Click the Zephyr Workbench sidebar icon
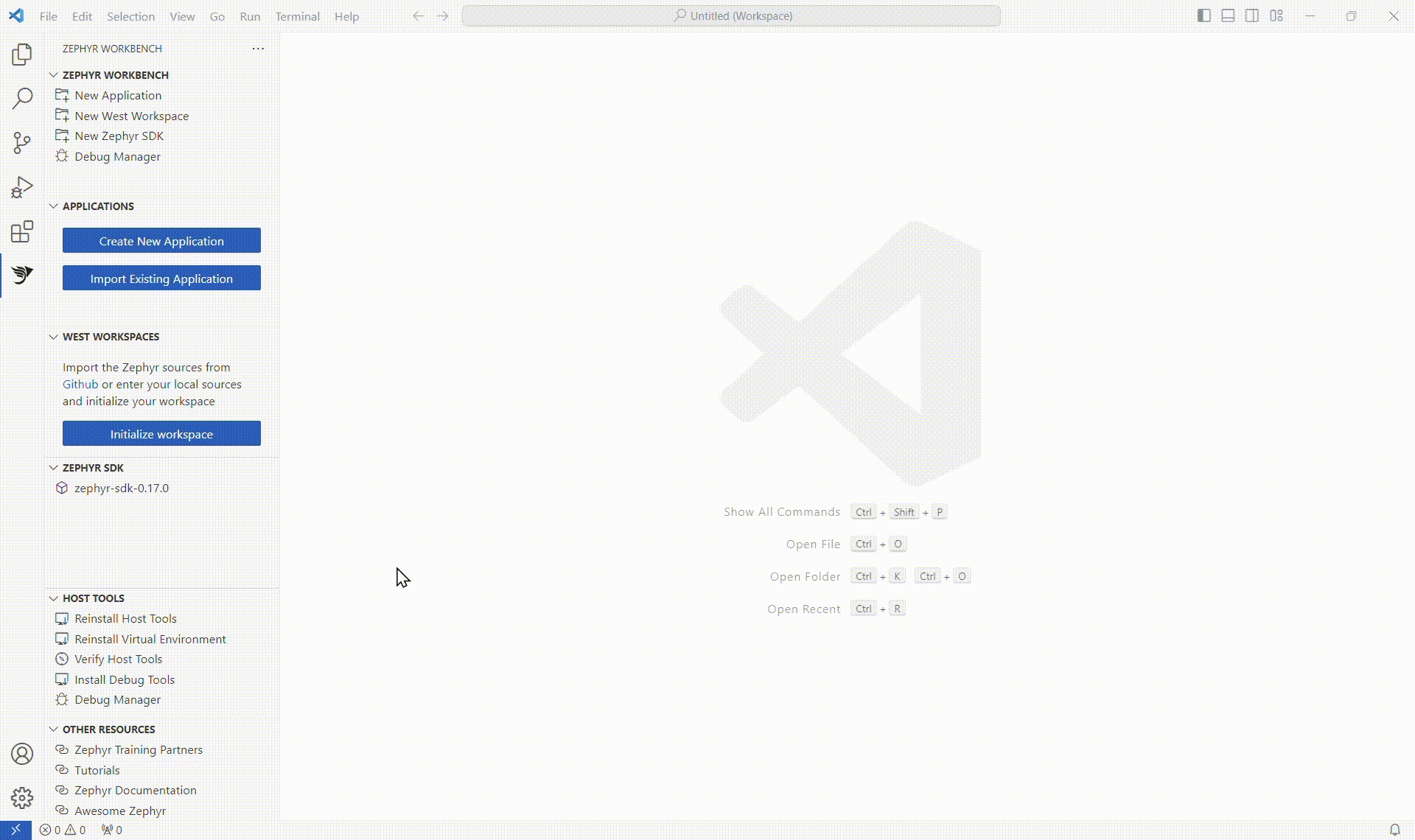The image size is (1415, 840). coord(22,275)
